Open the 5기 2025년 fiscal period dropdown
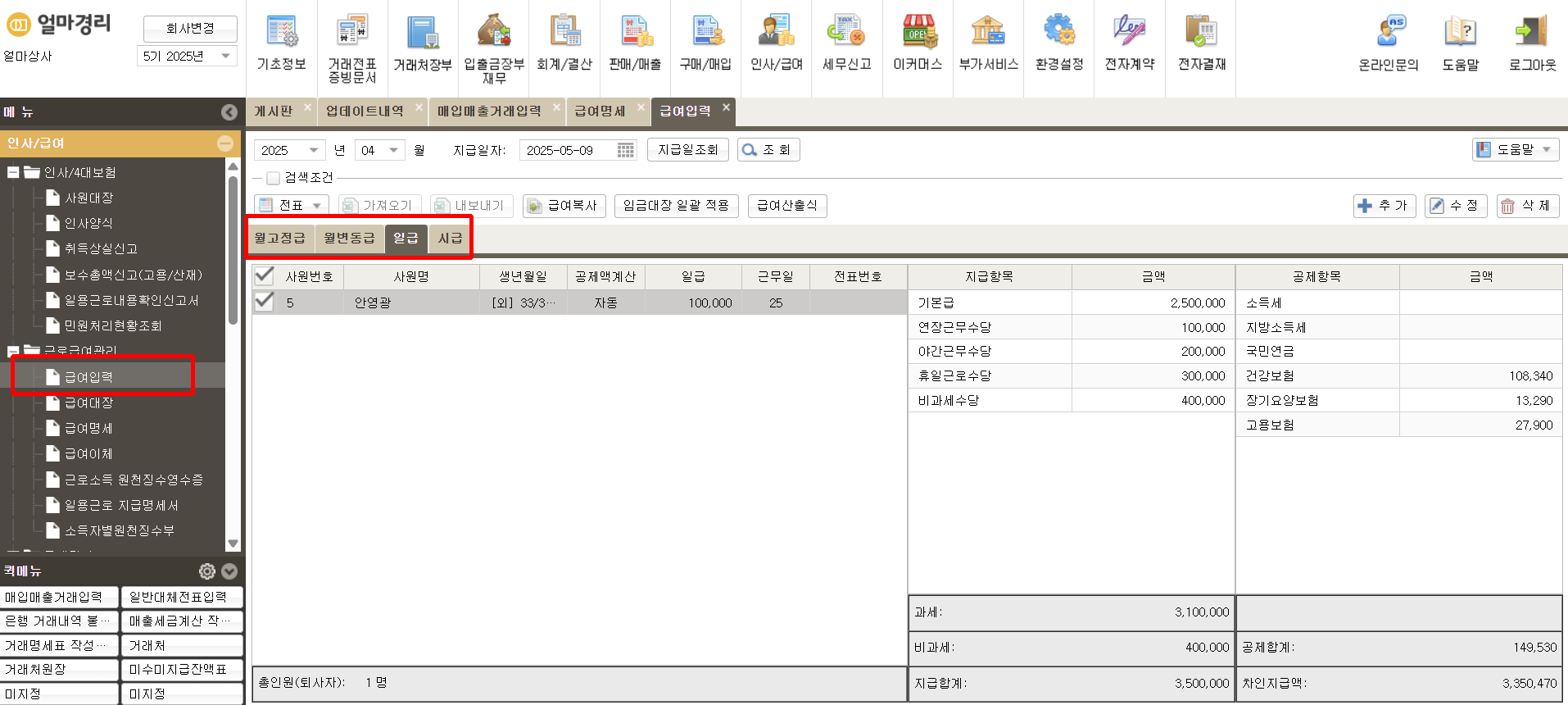Viewport: 1568px width, 705px height. click(187, 56)
